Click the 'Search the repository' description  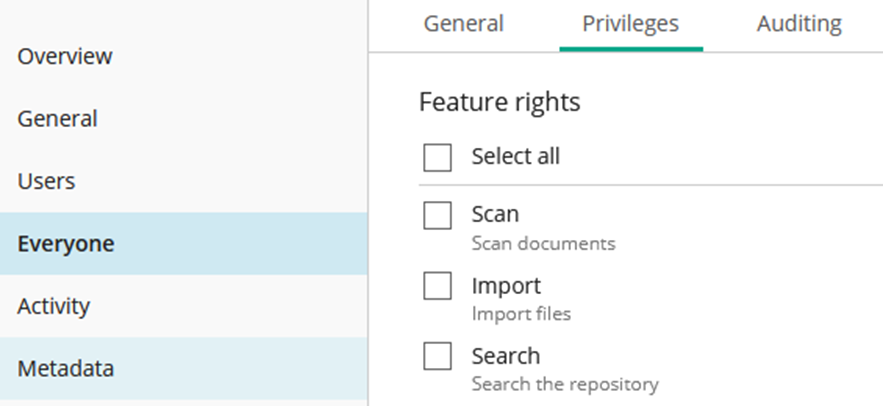tap(565, 384)
